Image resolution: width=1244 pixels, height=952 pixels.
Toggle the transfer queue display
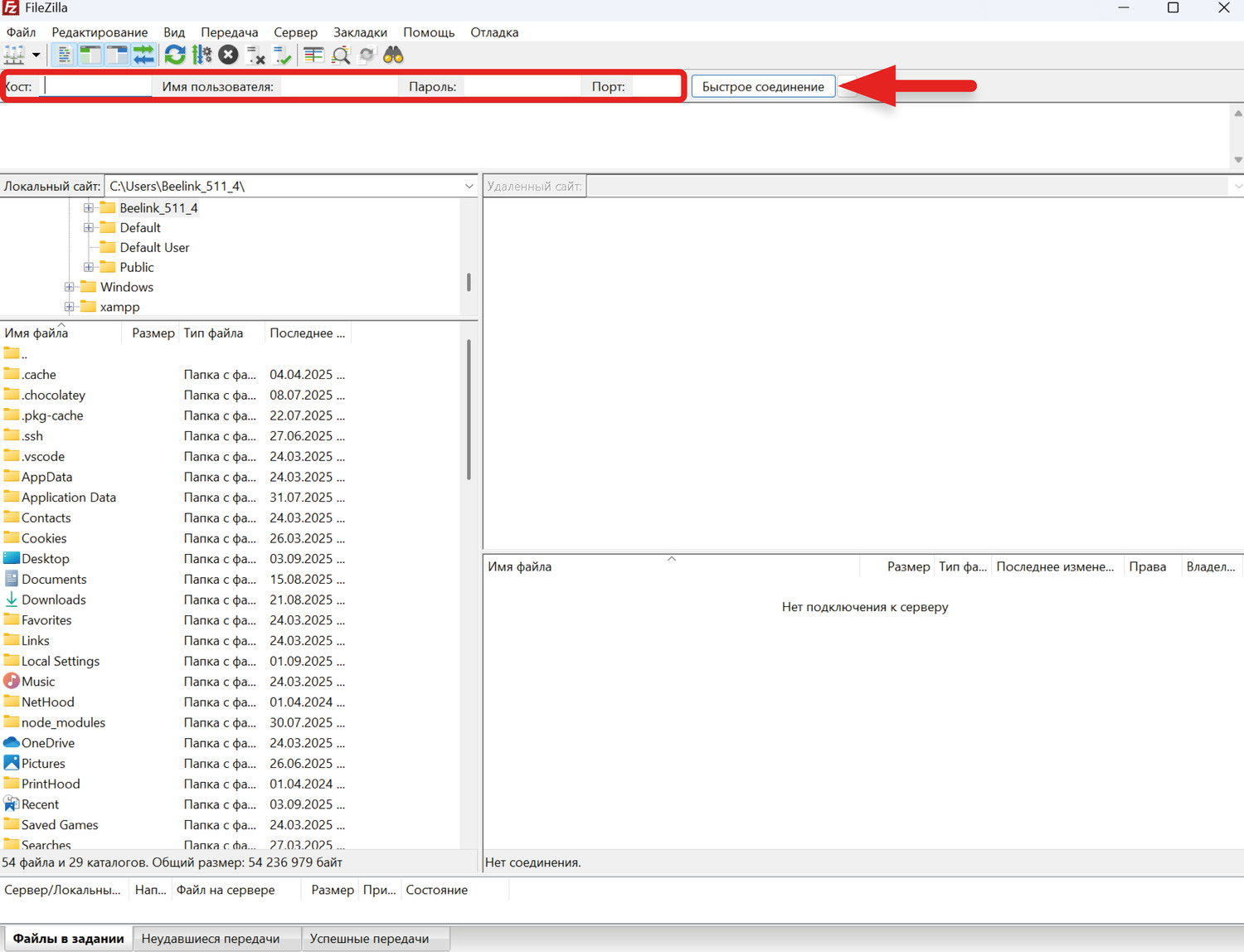tap(143, 56)
